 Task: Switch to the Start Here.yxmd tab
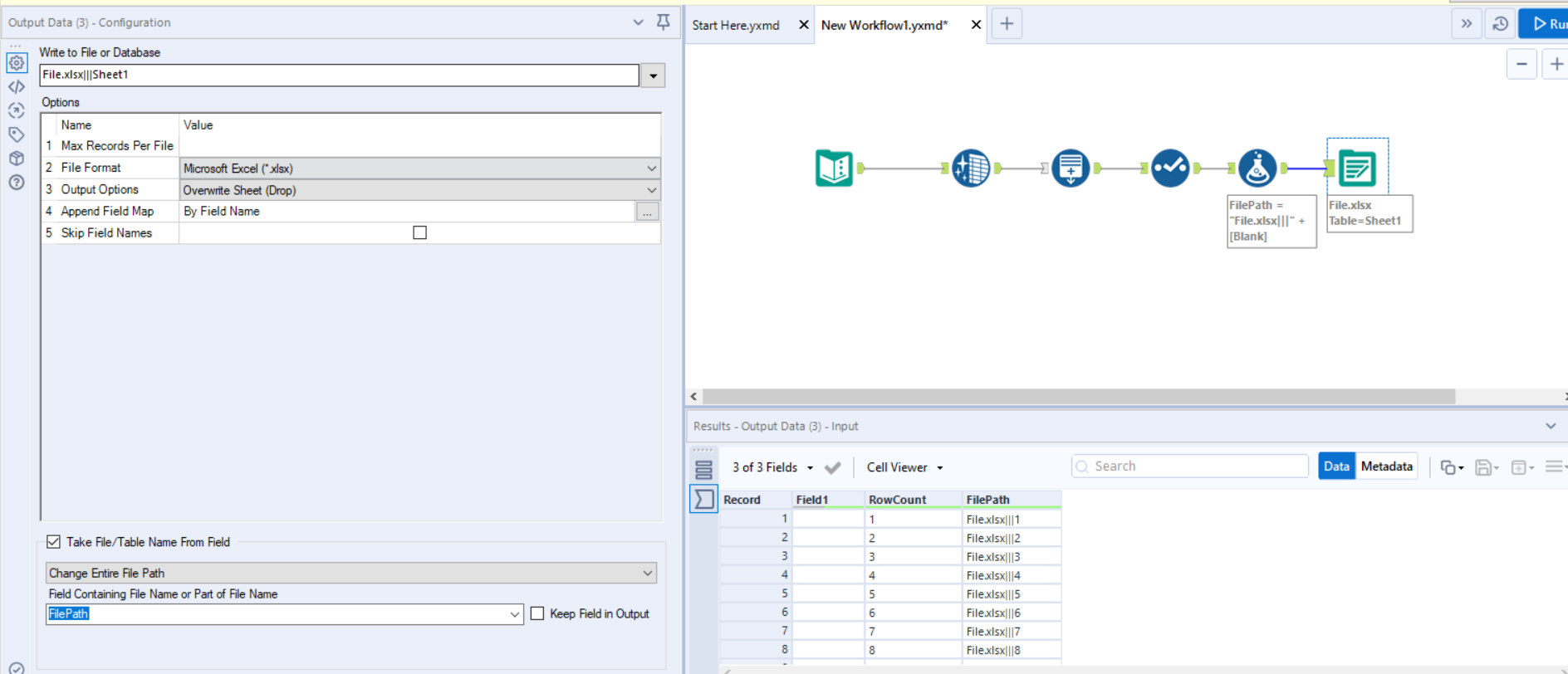tap(736, 25)
